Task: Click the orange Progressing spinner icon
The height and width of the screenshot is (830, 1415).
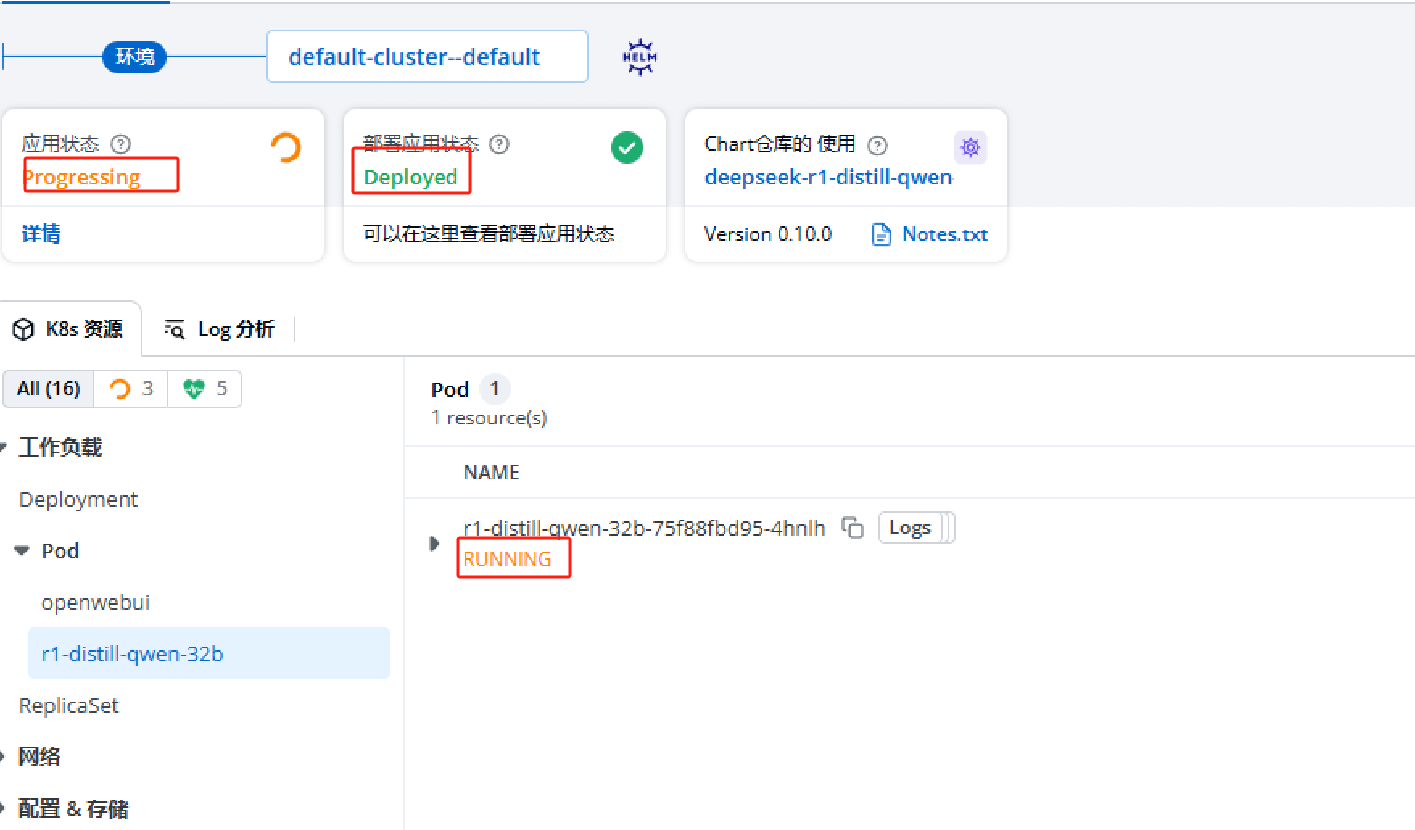Action: click(x=286, y=148)
